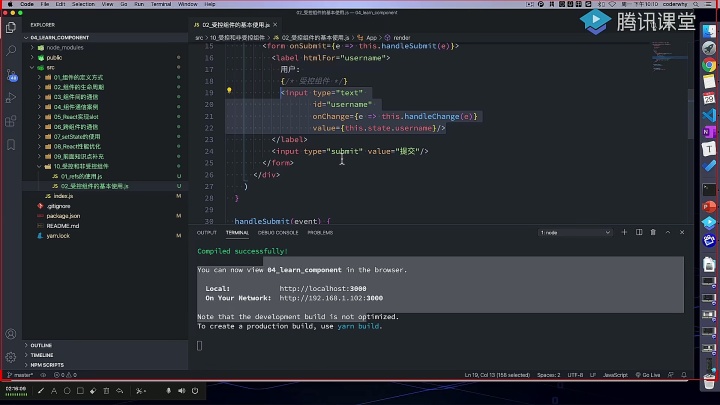Viewport: 720px width, 405px height.
Task: Click the errors and warnings counter in status bar
Action: point(65,375)
